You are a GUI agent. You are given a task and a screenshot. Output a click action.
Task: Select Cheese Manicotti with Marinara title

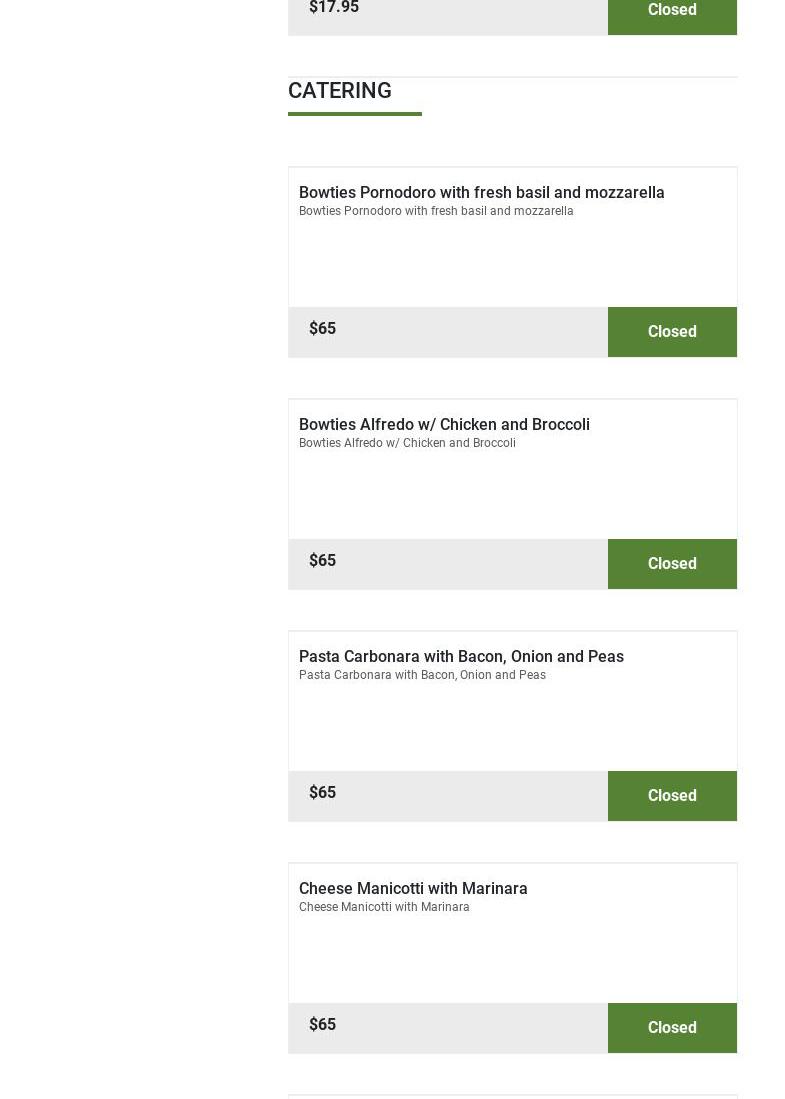(x=413, y=888)
